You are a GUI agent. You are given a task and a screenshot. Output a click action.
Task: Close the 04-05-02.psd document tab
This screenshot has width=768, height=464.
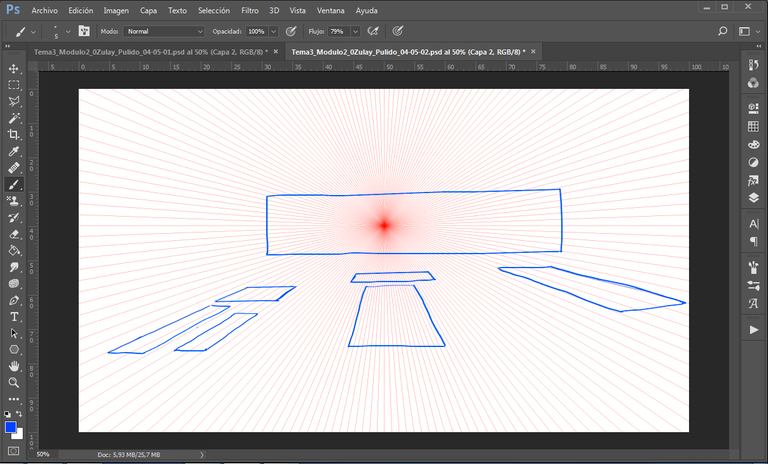[533, 51]
